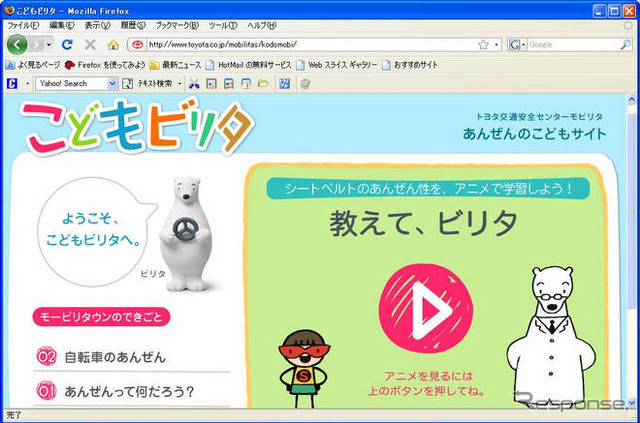Open the Google search engine selector
640x423 pixels.
click(517, 45)
